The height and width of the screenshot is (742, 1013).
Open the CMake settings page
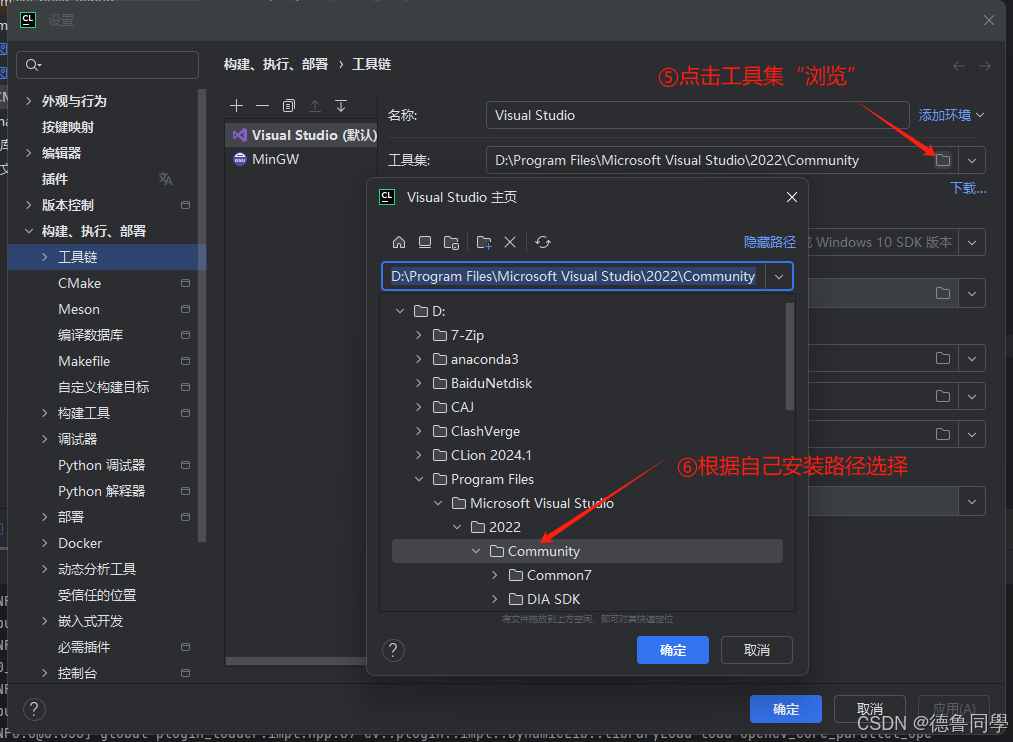click(79, 283)
